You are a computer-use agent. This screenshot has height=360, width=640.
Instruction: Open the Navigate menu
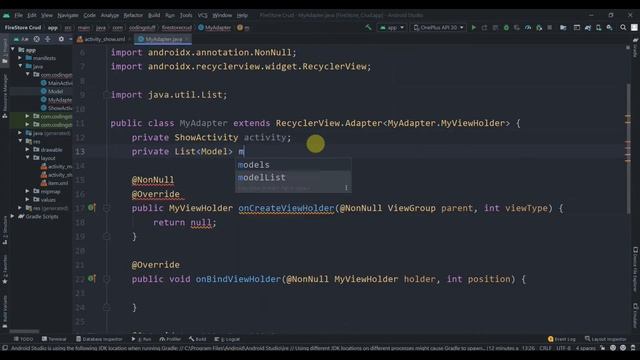pos(68,15)
